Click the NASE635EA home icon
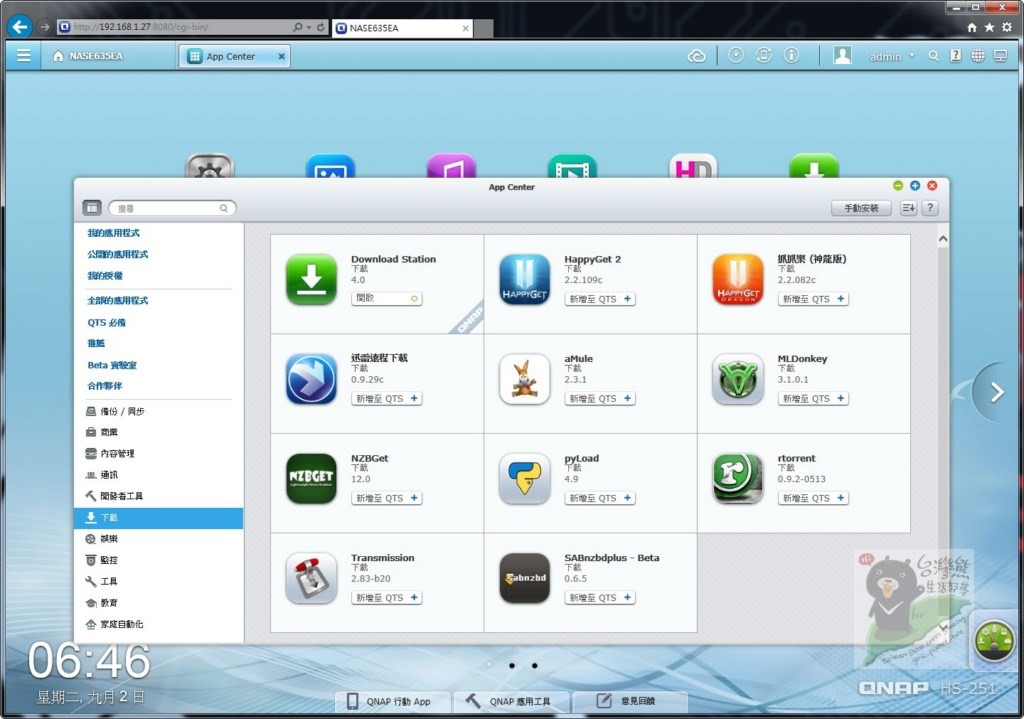 coord(58,56)
